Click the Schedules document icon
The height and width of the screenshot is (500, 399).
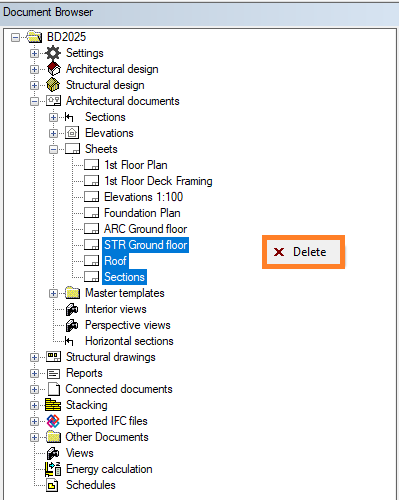click(52, 485)
